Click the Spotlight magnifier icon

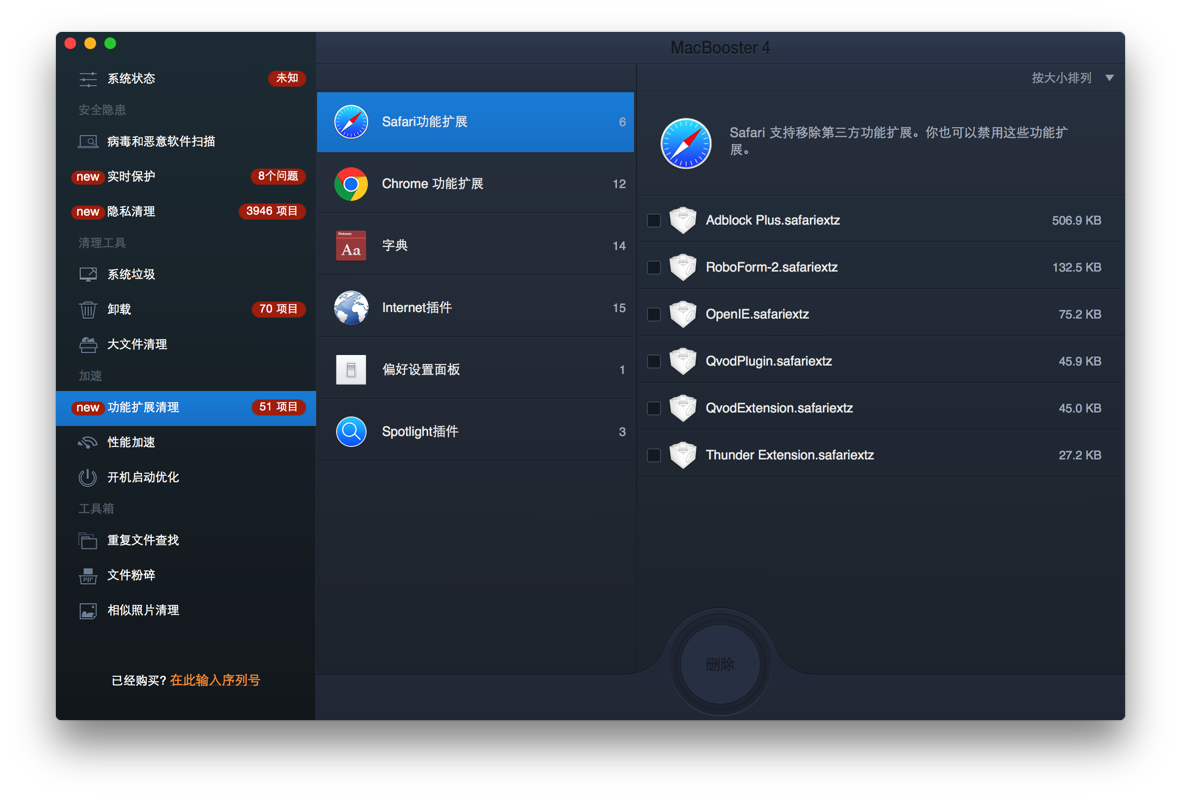click(x=351, y=432)
